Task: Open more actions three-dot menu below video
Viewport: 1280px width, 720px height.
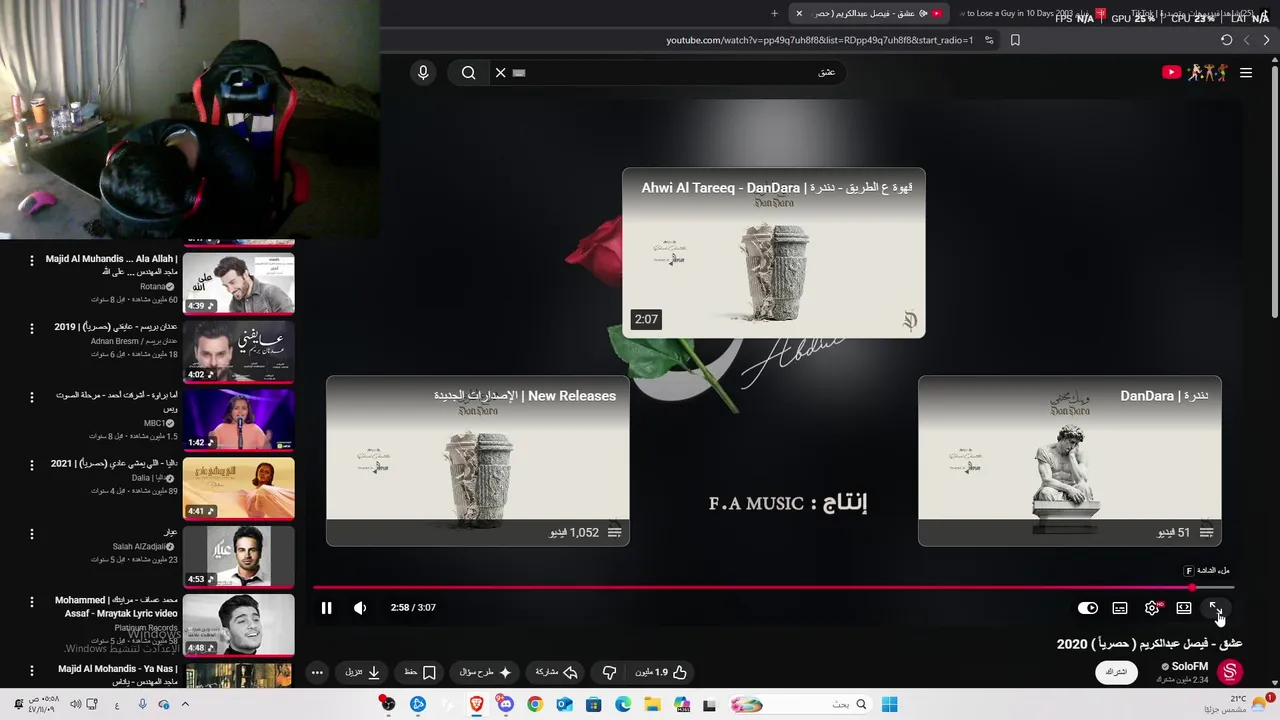Action: [x=317, y=672]
